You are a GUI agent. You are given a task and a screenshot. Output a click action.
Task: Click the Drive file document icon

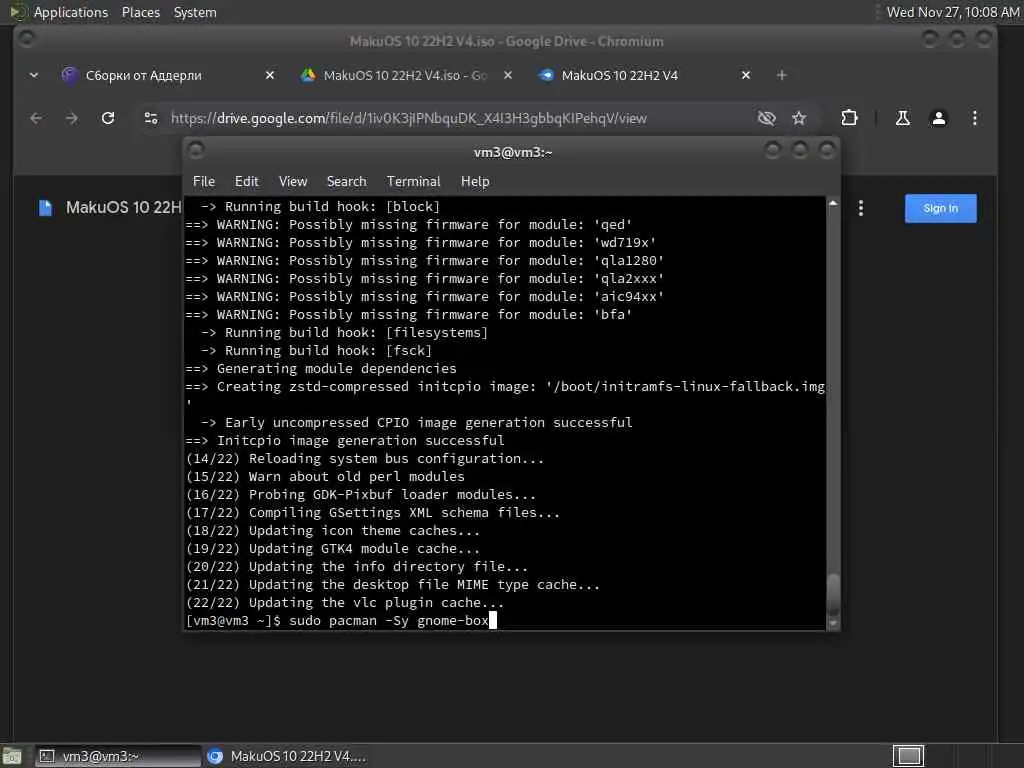(45, 208)
